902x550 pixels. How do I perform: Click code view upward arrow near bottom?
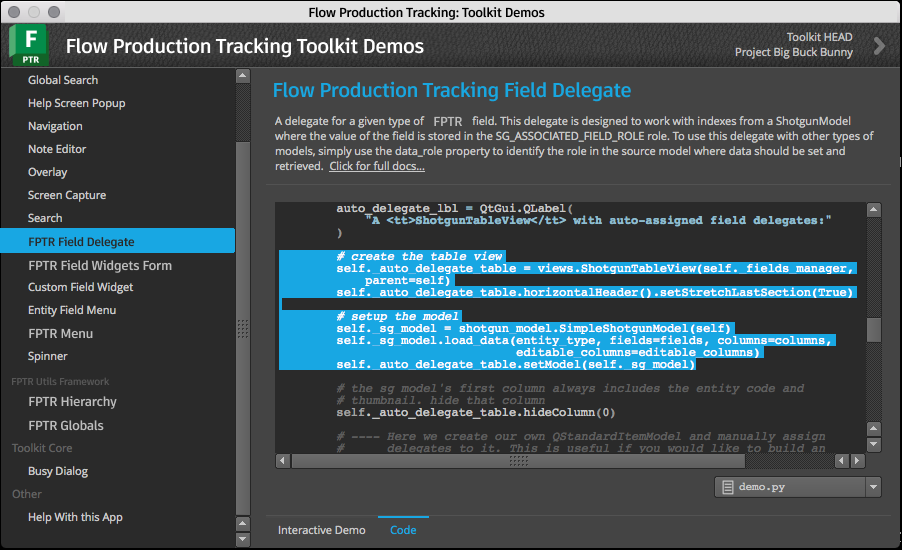(873, 429)
